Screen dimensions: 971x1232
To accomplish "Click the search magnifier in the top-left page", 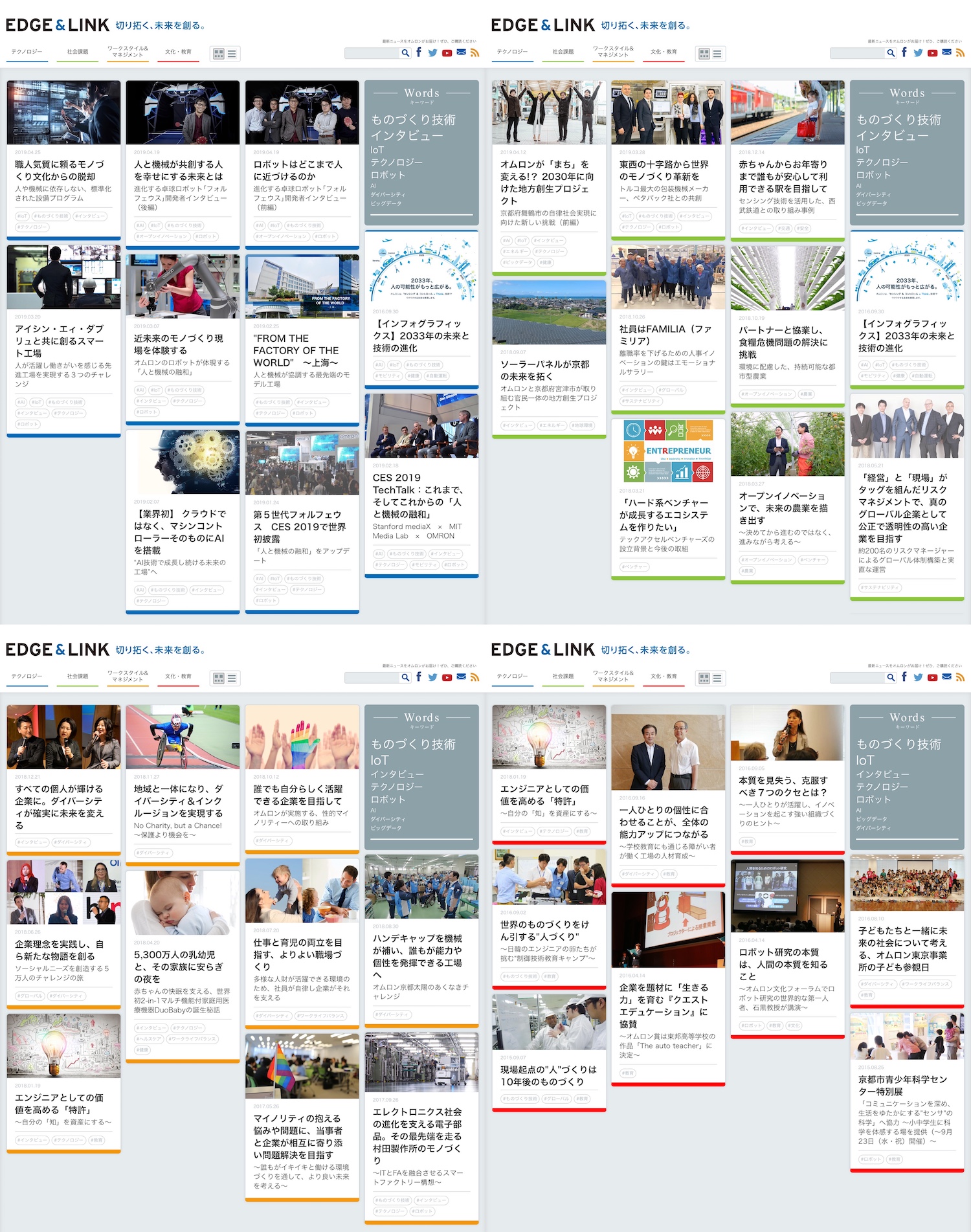I will pos(405,53).
